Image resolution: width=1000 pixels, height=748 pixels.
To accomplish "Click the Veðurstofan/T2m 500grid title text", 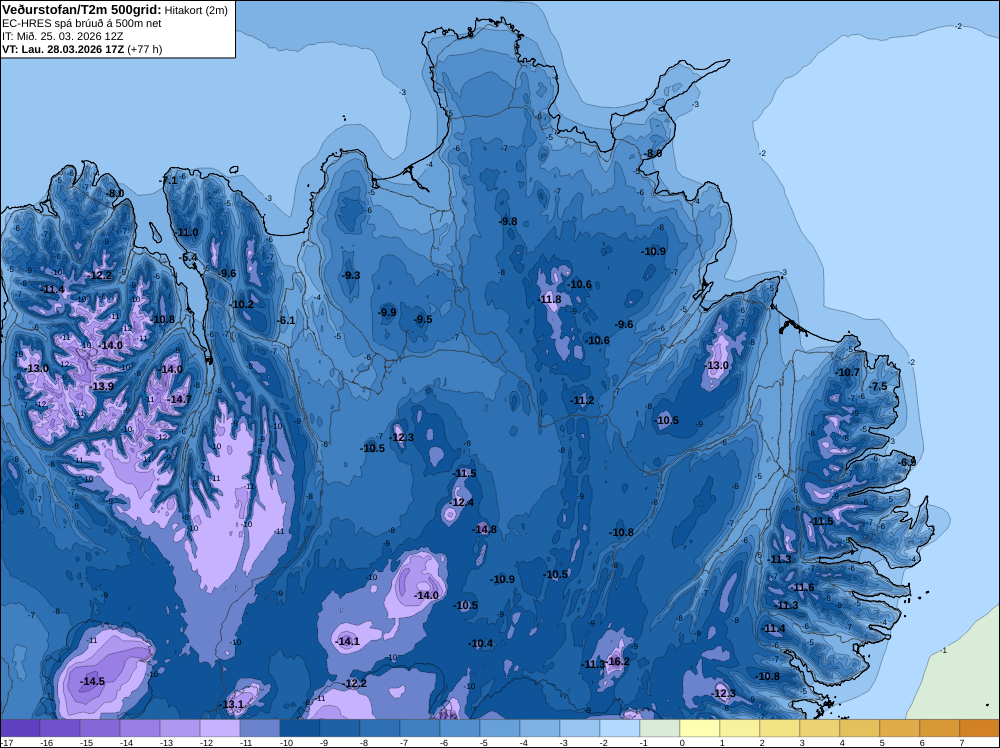I will pyautogui.click(x=82, y=9).
